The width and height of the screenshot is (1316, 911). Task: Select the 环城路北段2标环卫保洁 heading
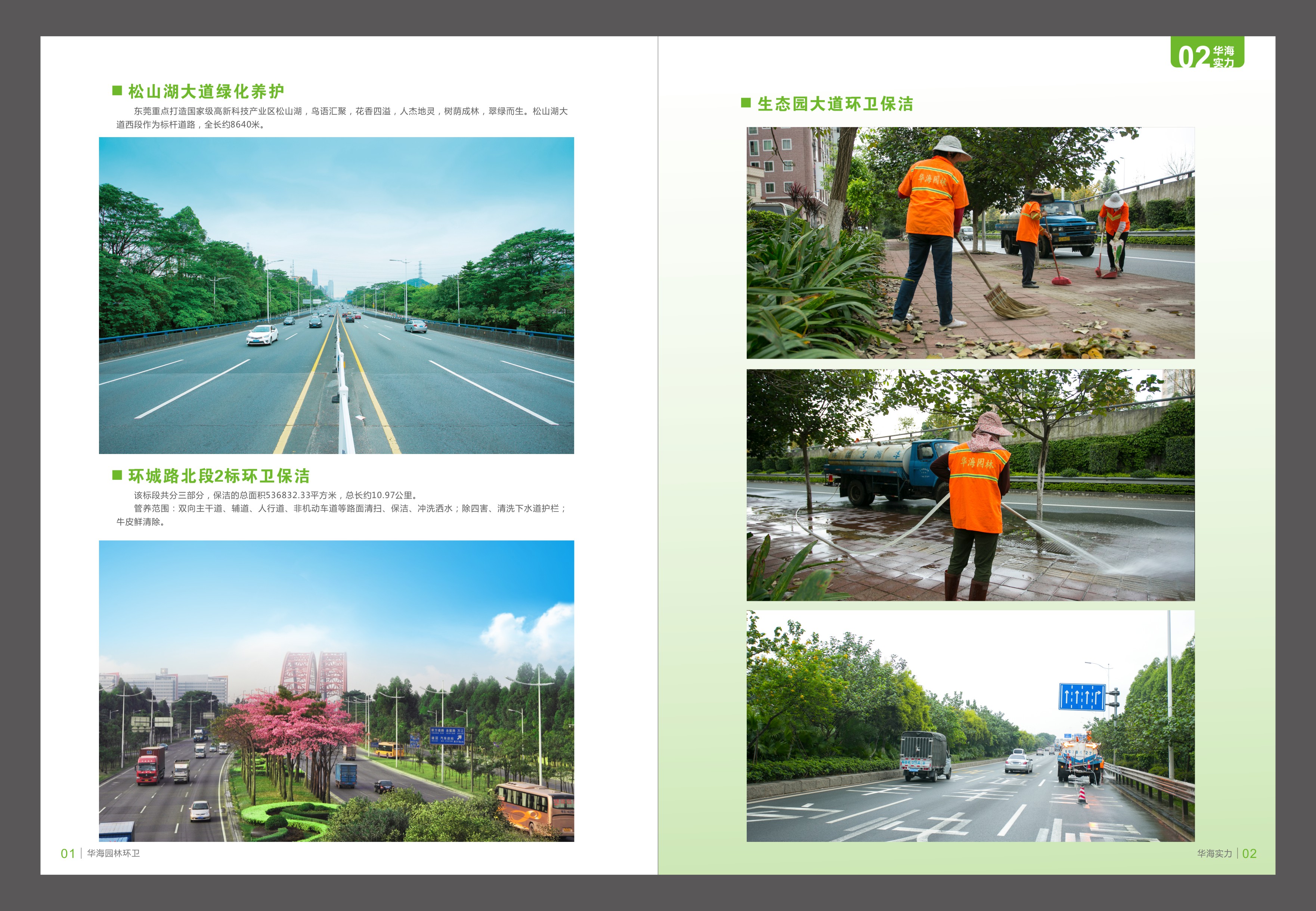pos(219,476)
